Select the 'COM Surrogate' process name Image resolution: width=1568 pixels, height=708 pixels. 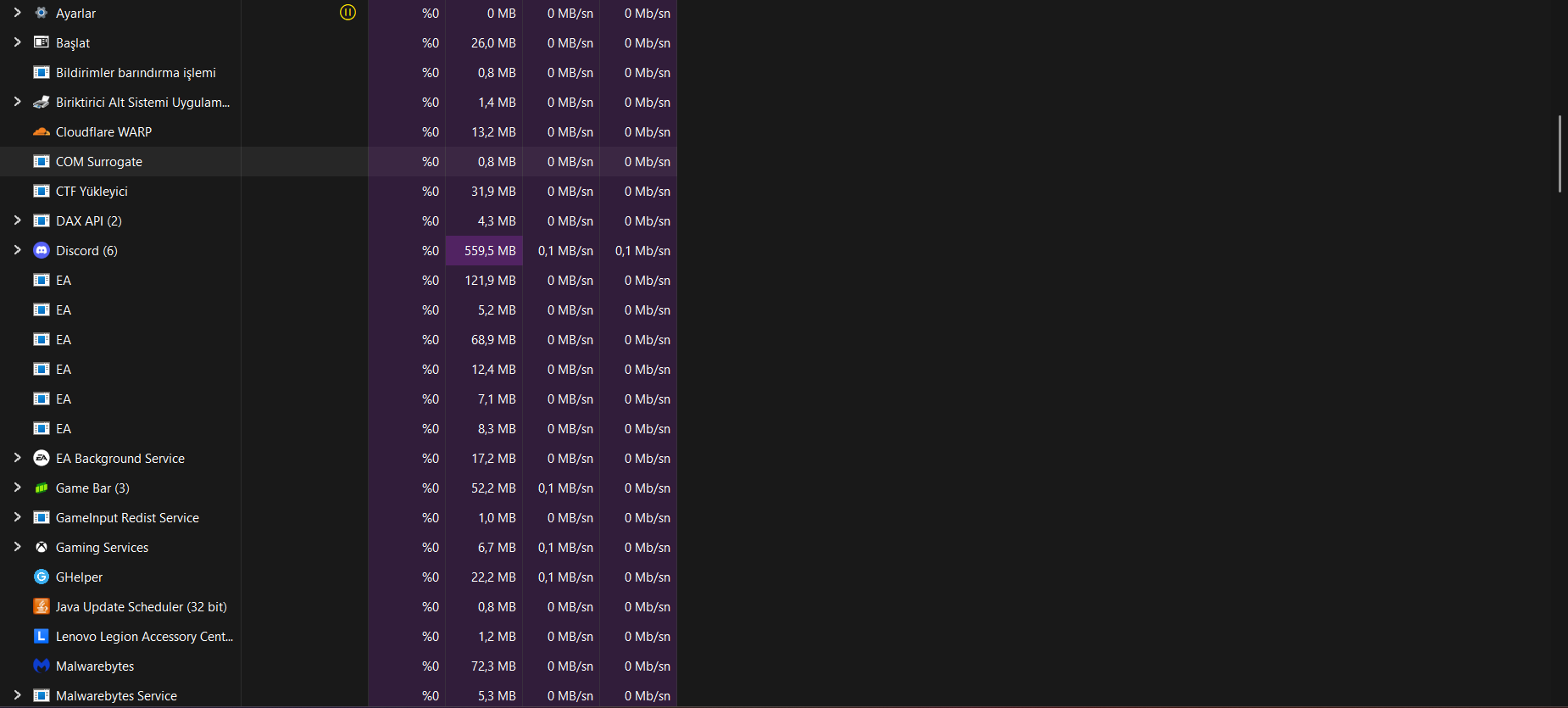(99, 162)
